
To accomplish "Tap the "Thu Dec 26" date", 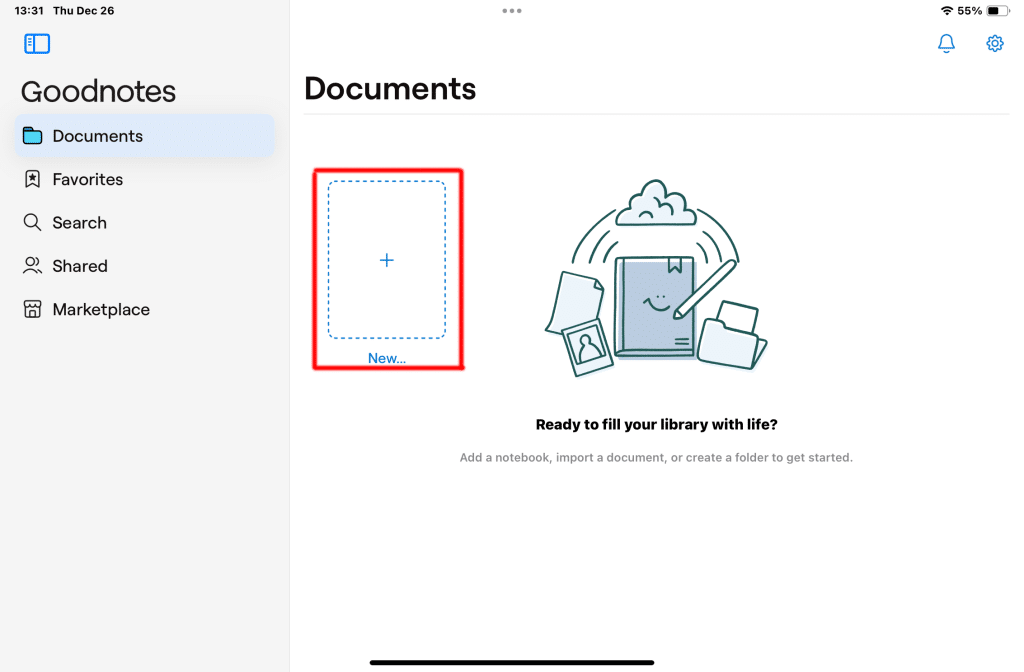I will [x=84, y=10].
